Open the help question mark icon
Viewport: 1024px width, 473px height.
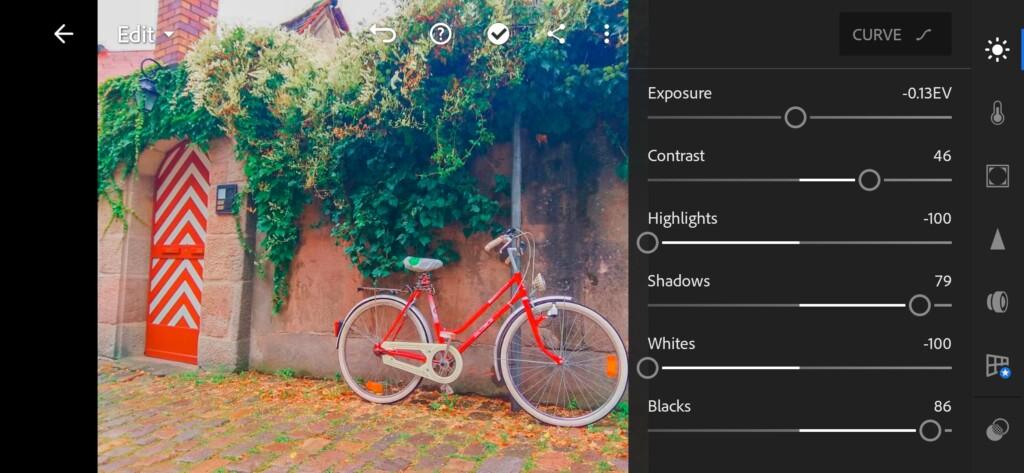point(441,34)
